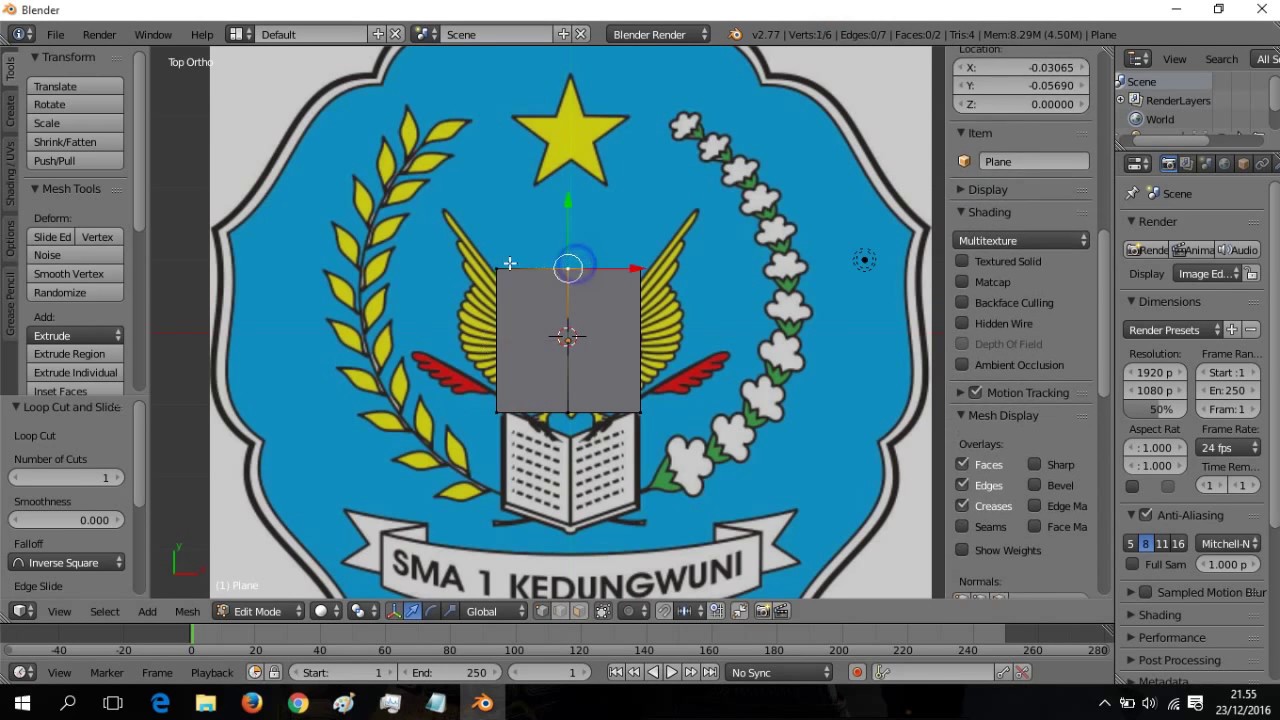Uncheck the Creases overlay checkbox

962,506
